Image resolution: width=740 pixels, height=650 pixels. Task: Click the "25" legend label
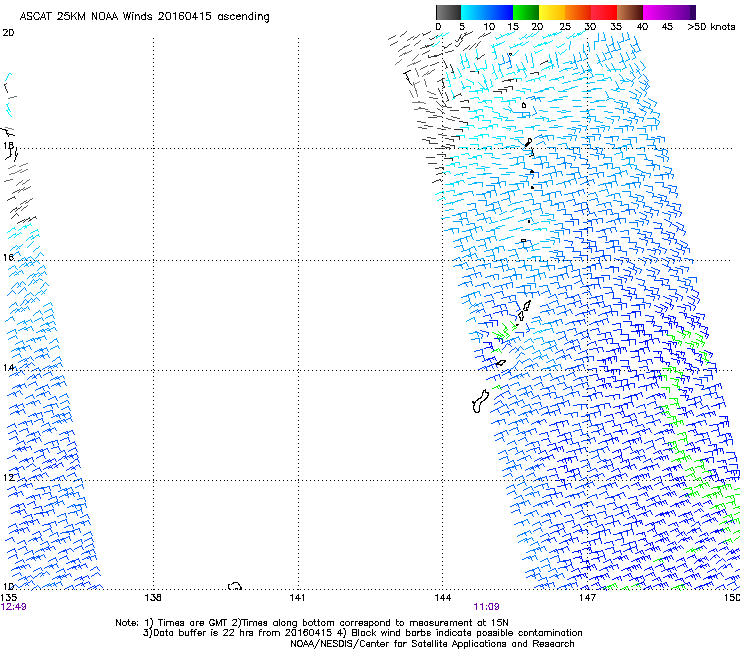pyautogui.click(x=564, y=27)
